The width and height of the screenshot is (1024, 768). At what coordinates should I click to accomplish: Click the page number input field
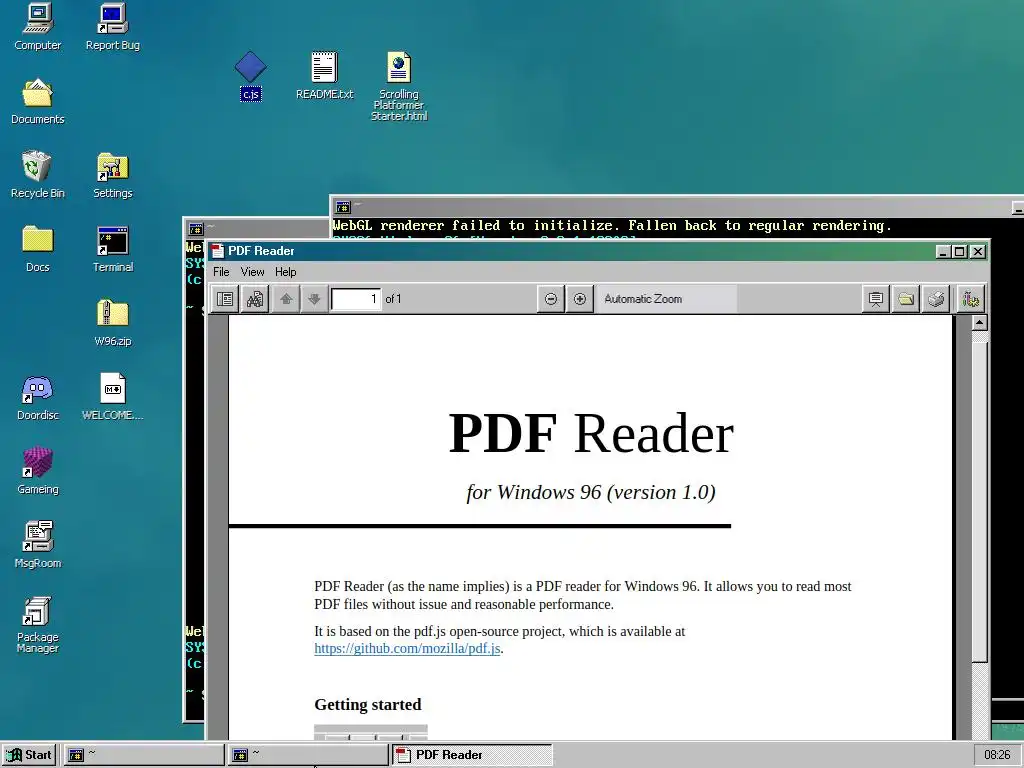[356, 299]
